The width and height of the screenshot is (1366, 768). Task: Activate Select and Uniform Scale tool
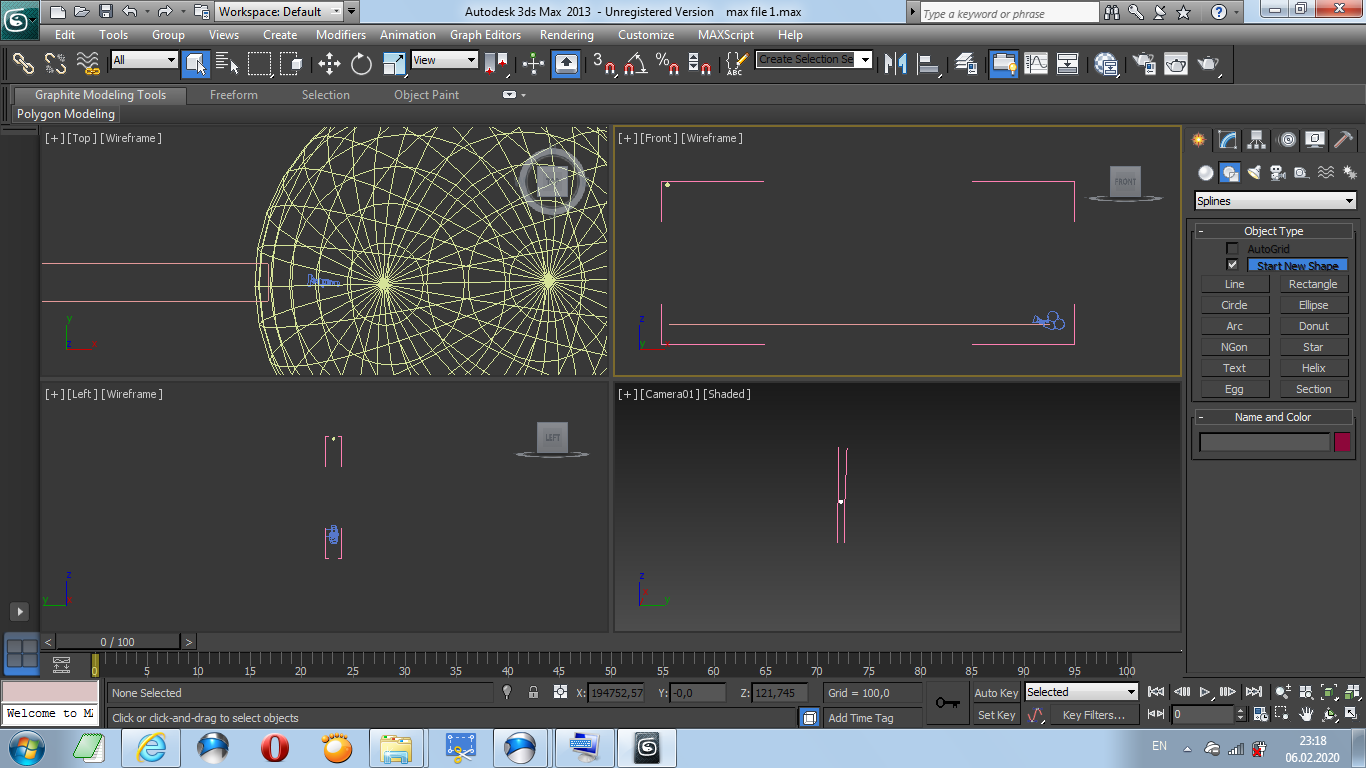click(x=394, y=64)
